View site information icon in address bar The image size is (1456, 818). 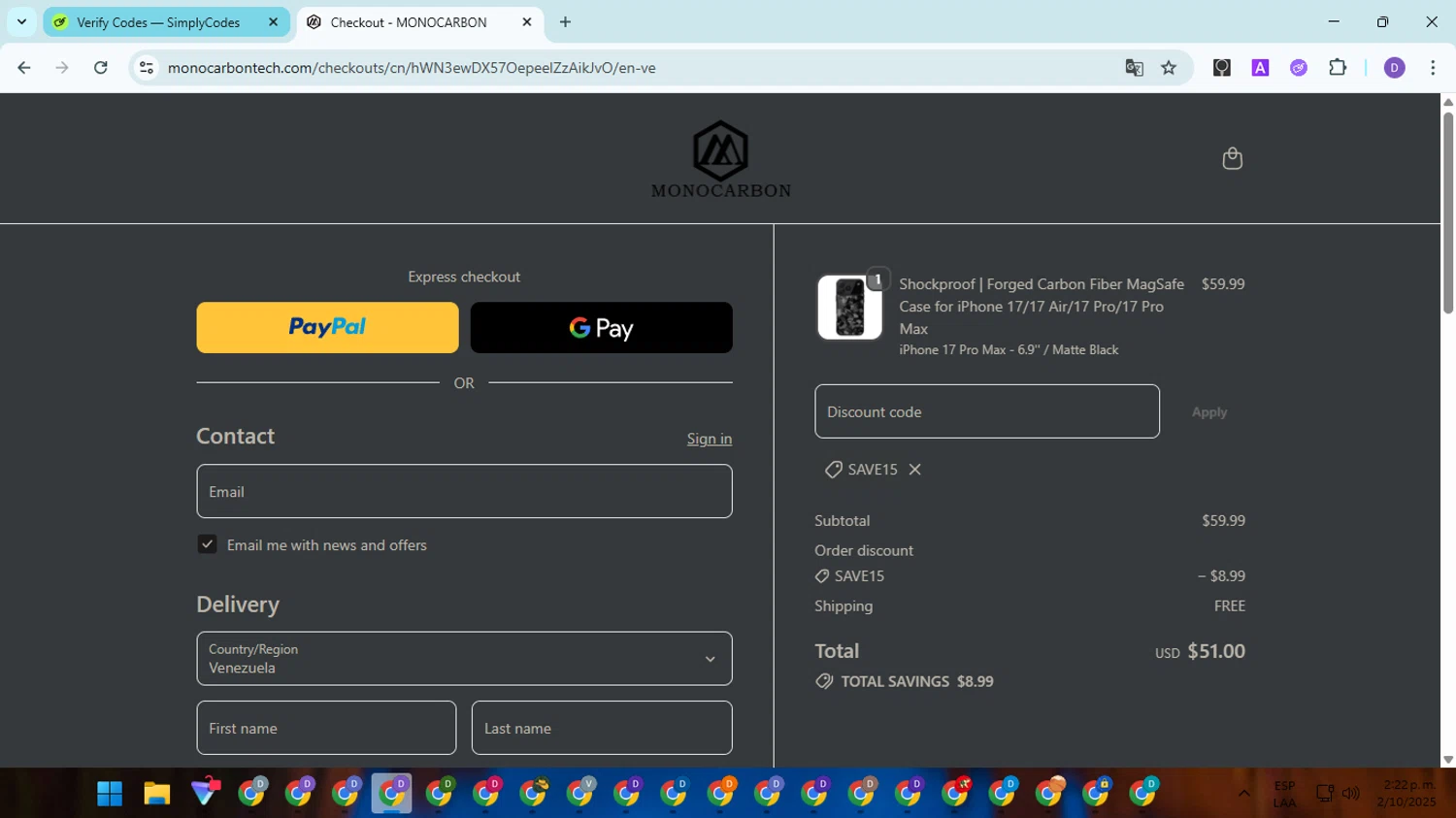tap(147, 68)
